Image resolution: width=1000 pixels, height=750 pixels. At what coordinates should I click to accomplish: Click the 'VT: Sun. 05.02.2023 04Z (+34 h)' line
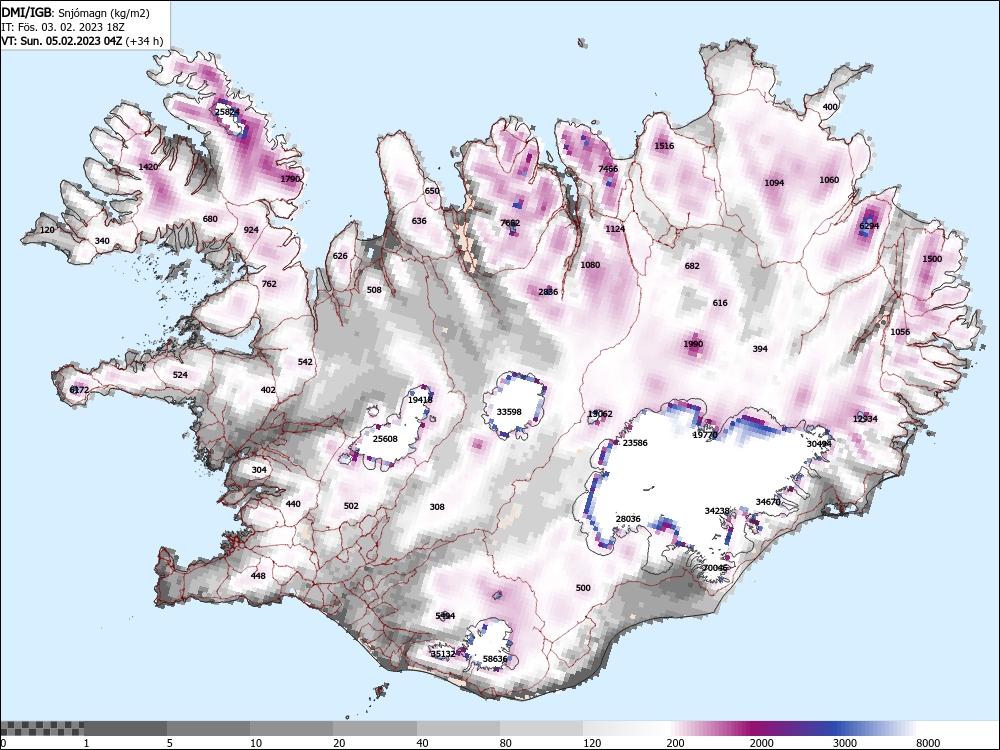(x=82, y=41)
